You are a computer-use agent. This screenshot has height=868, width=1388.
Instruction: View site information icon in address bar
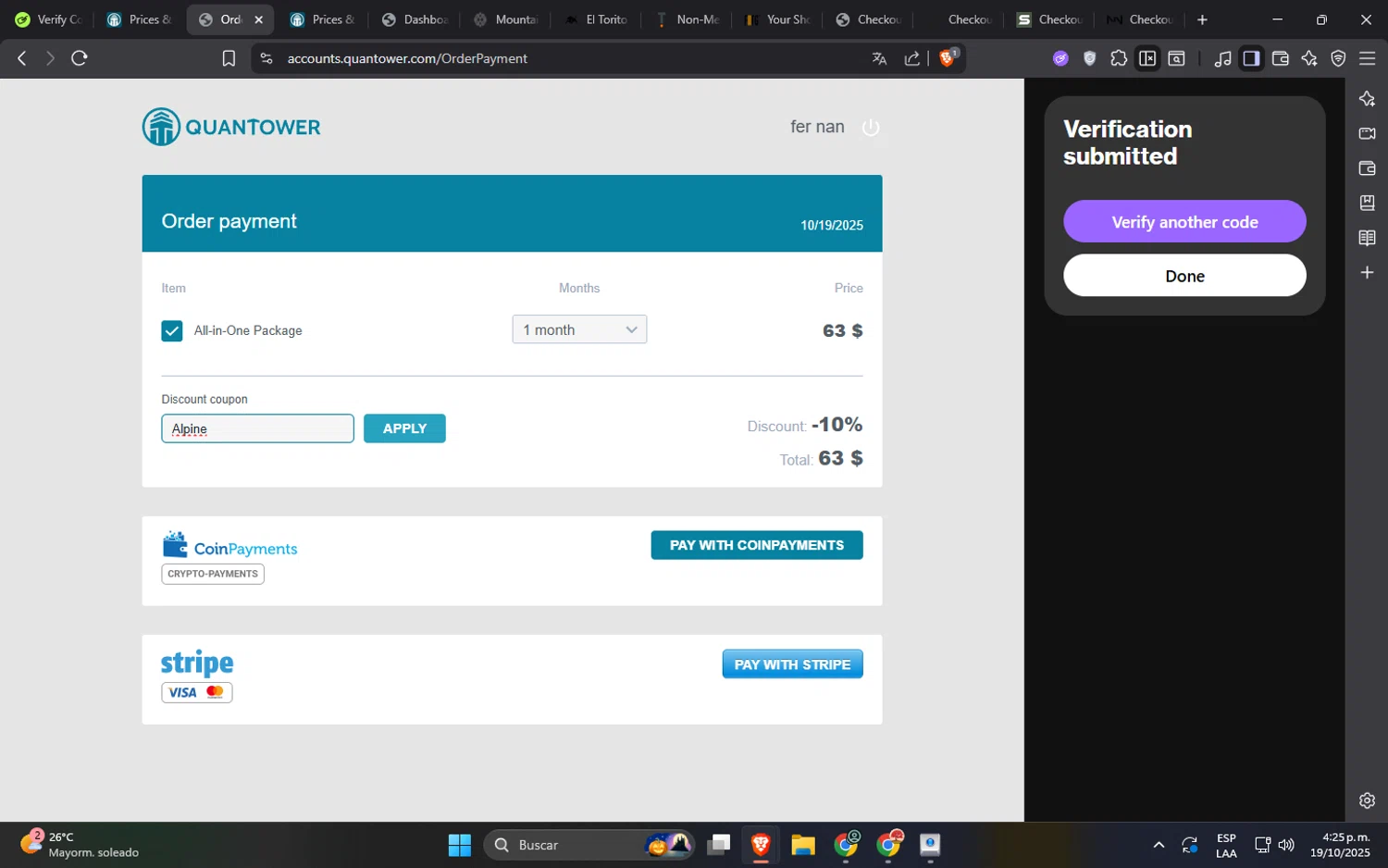[x=266, y=58]
